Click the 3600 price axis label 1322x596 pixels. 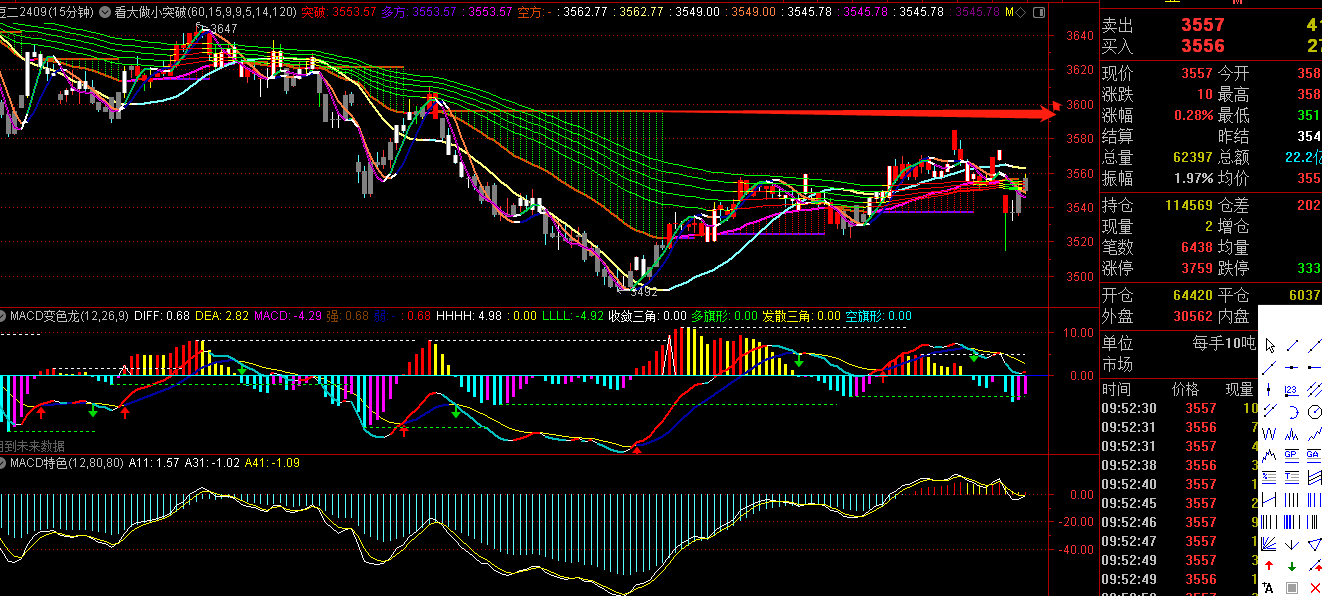[x=1080, y=105]
